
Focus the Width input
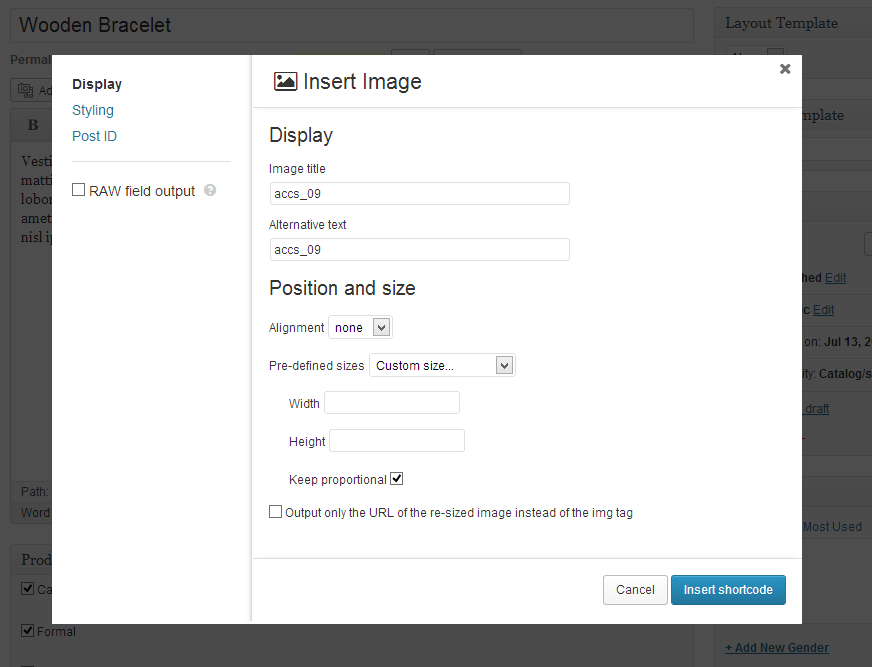[392, 403]
